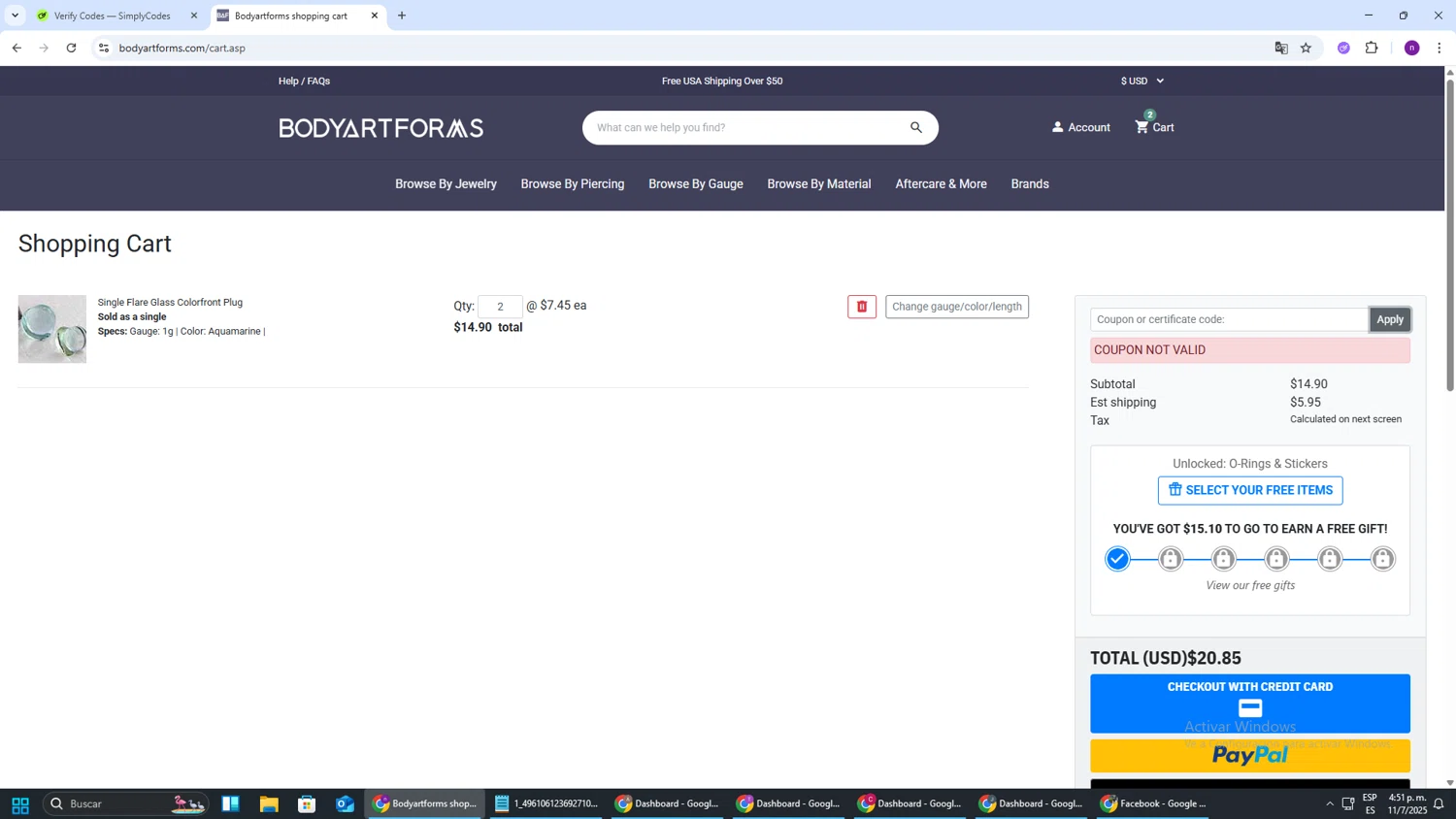Show hidden system tray icons
This screenshot has height=819, width=1456.
click(1329, 803)
